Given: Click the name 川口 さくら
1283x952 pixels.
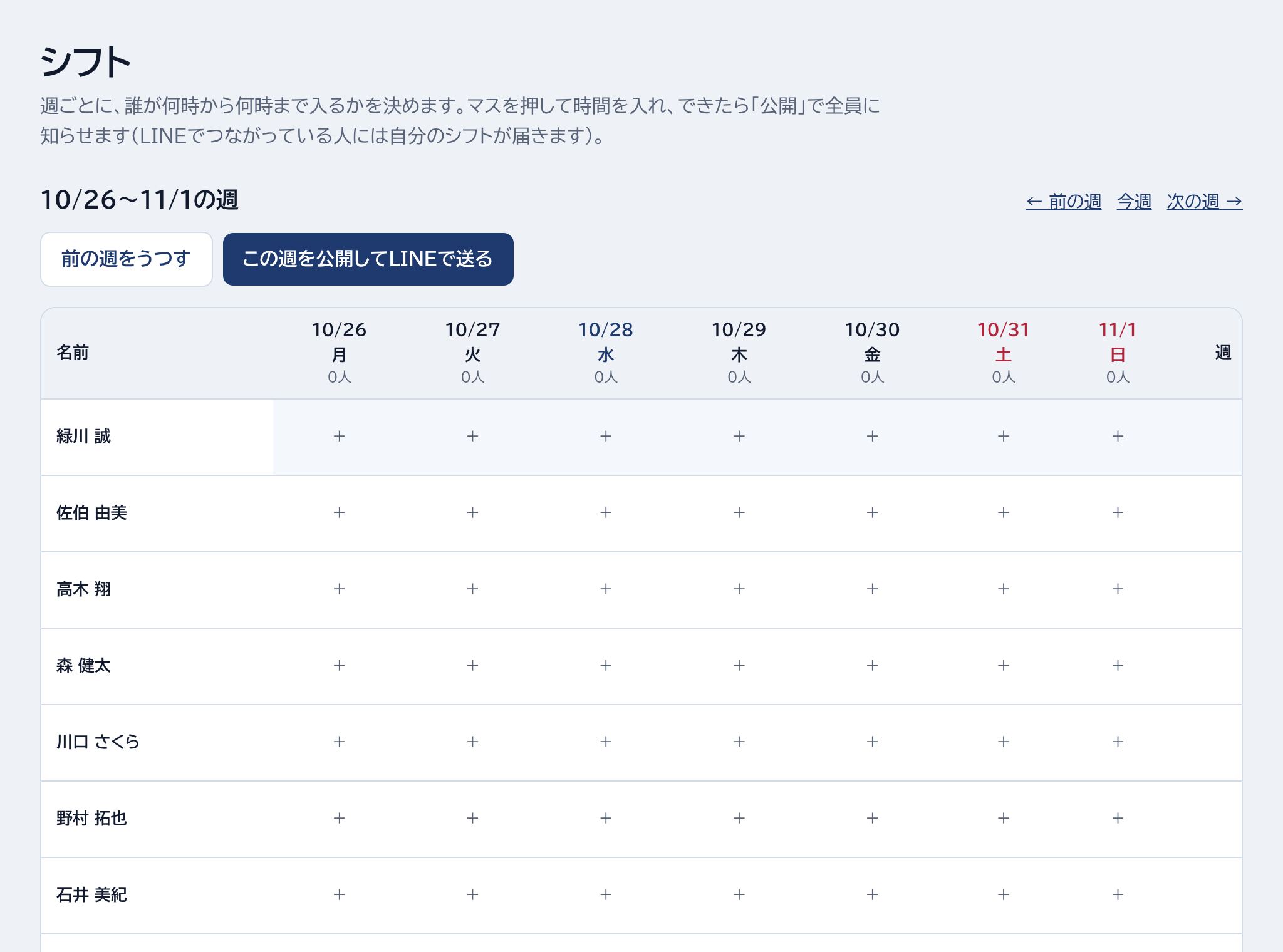Looking at the screenshot, I should coord(98,742).
